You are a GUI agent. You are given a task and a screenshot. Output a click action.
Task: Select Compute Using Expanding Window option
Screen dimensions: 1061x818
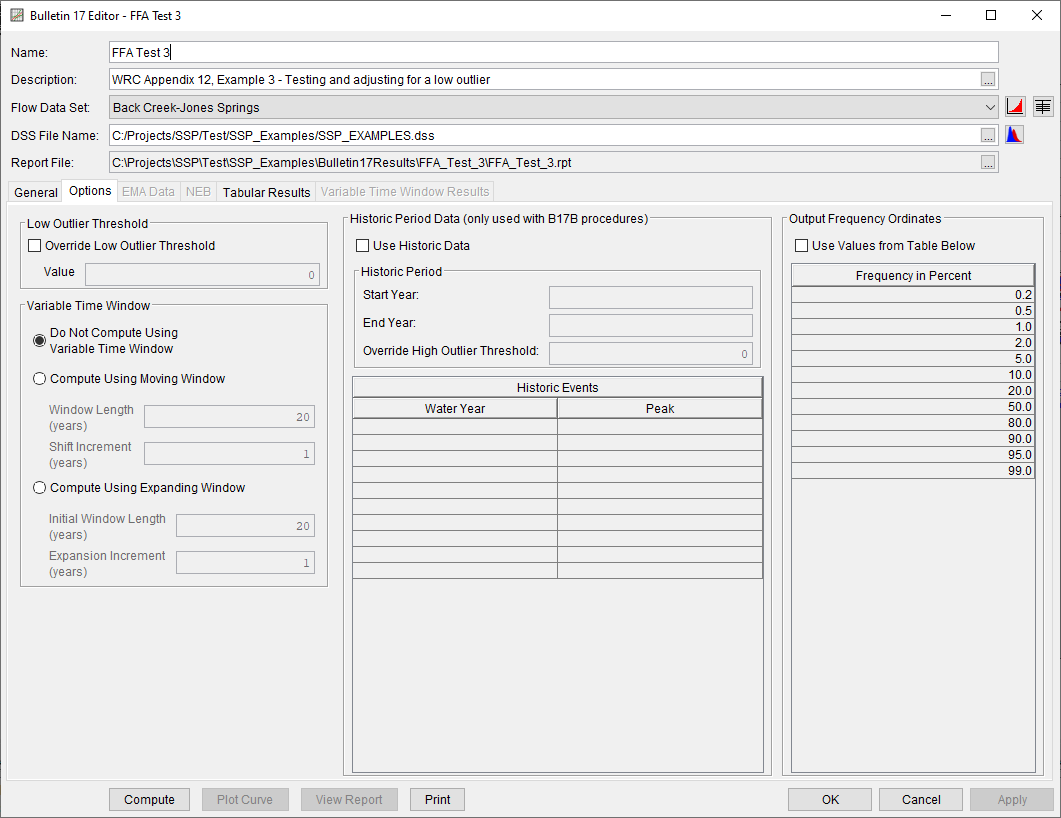pyautogui.click(x=39, y=488)
